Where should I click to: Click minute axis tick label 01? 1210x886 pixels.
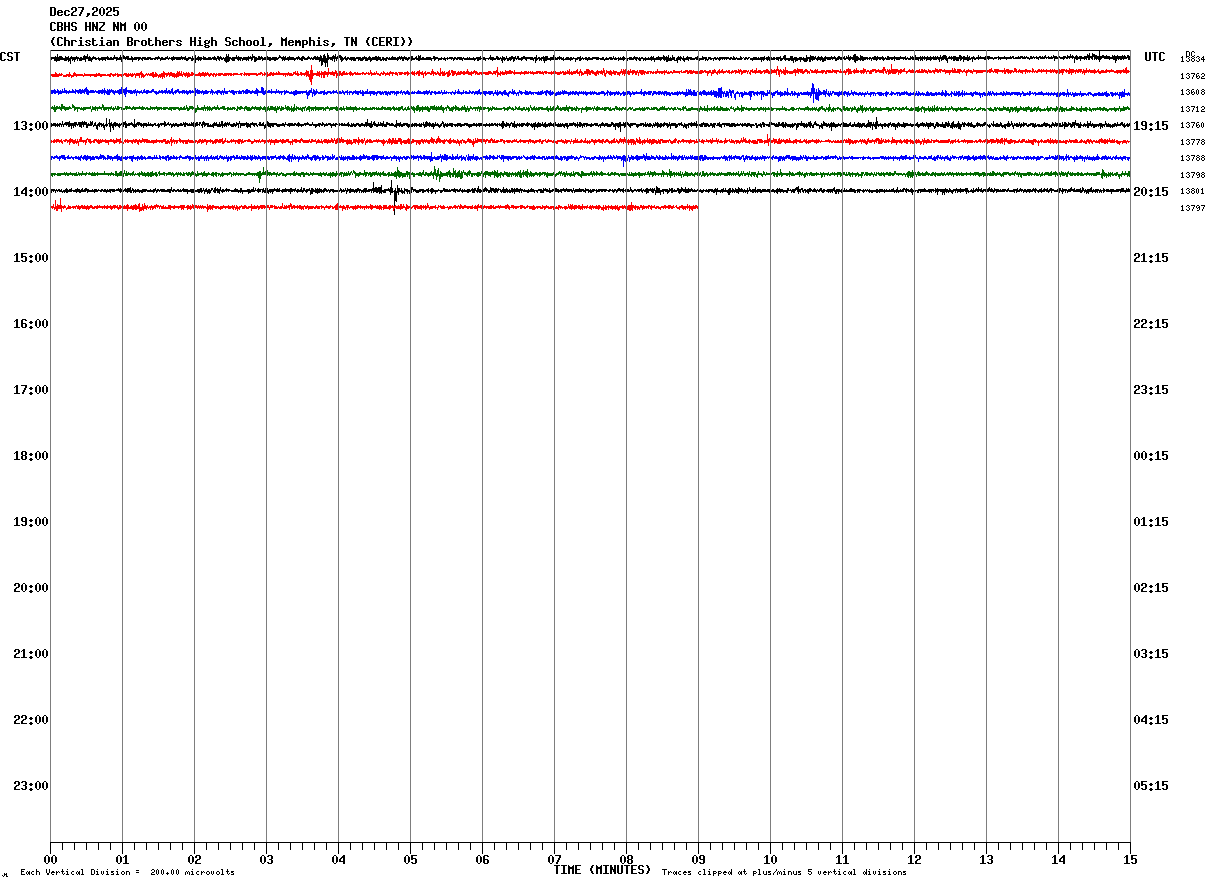[122, 859]
